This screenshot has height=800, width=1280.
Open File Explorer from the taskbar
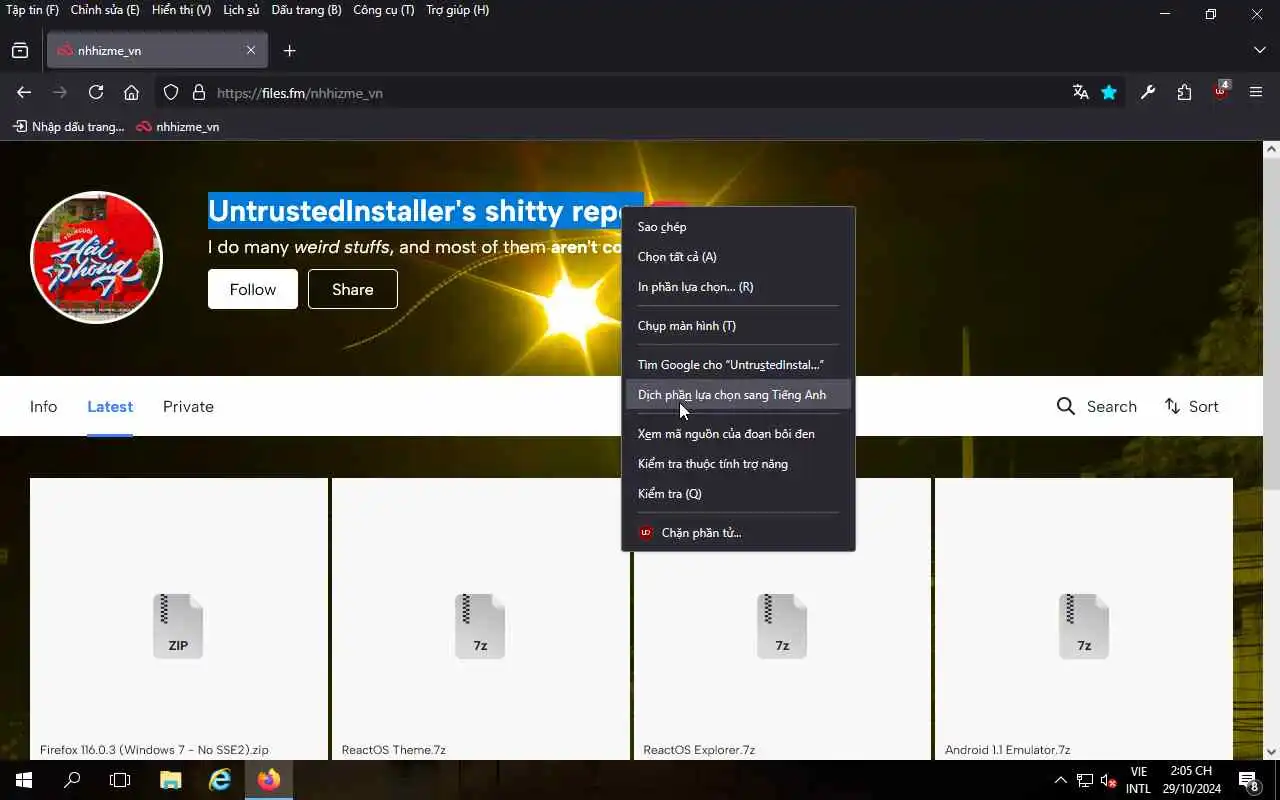(x=171, y=780)
